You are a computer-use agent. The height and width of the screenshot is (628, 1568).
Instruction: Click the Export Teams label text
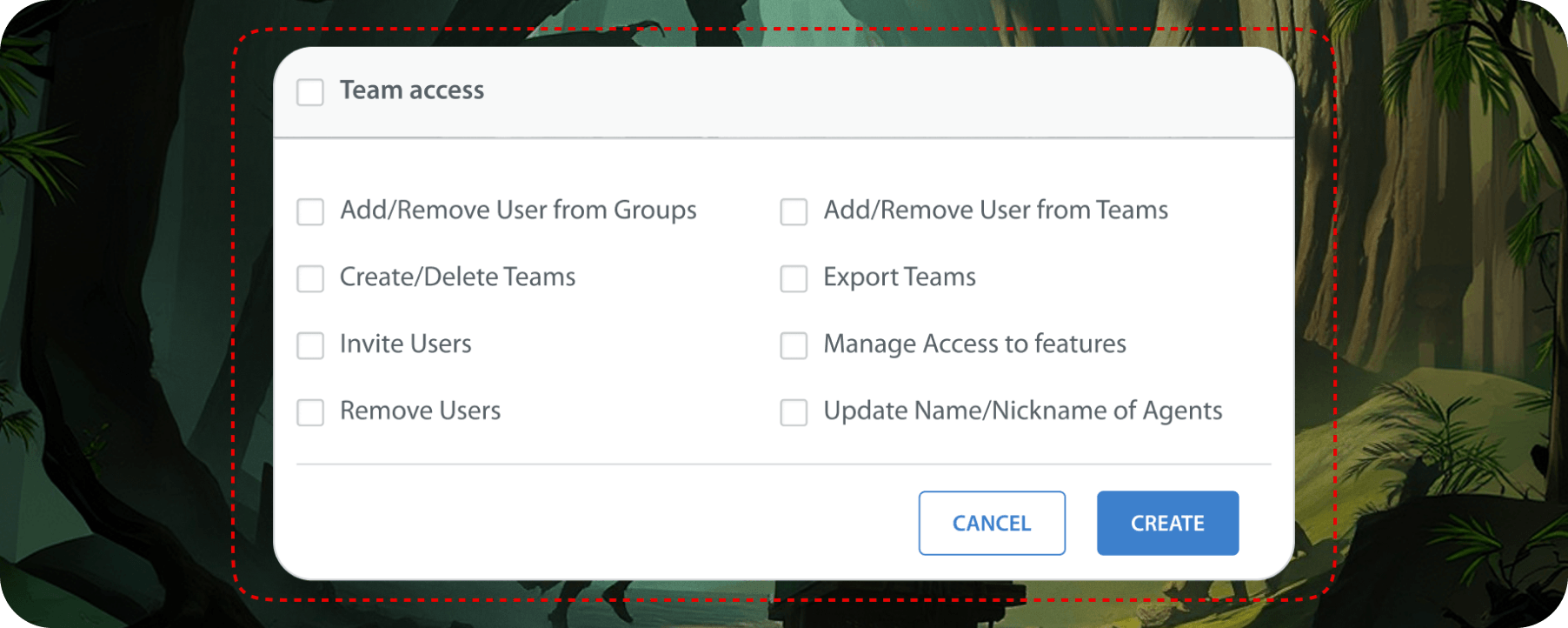pyautogui.click(x=900, y=277)
